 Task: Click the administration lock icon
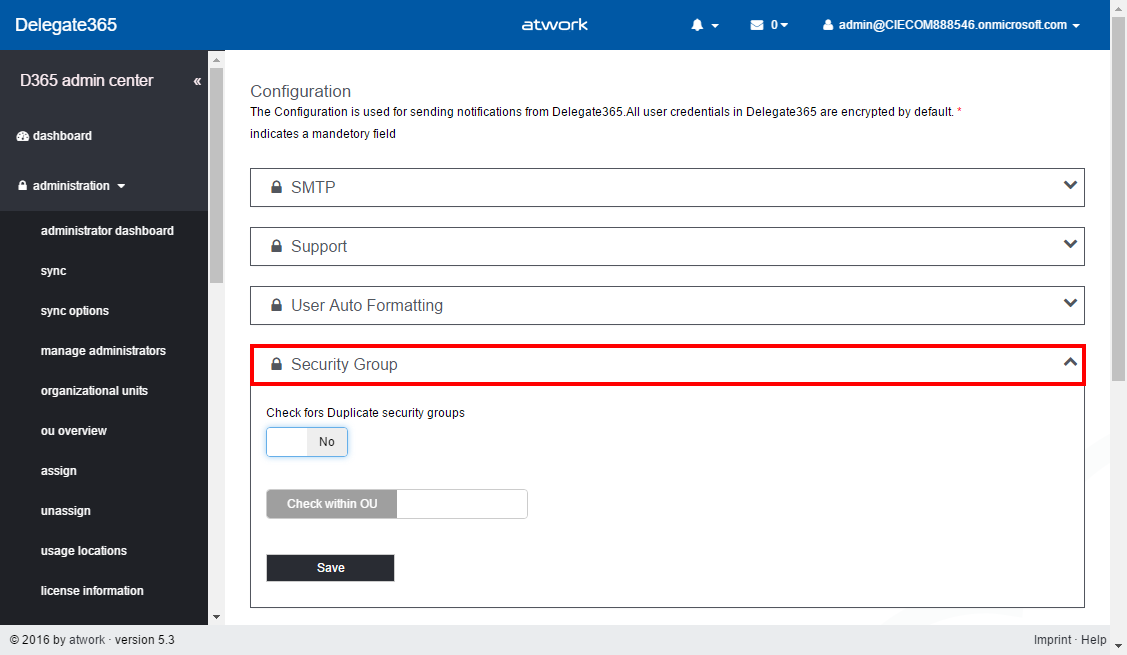22,186
